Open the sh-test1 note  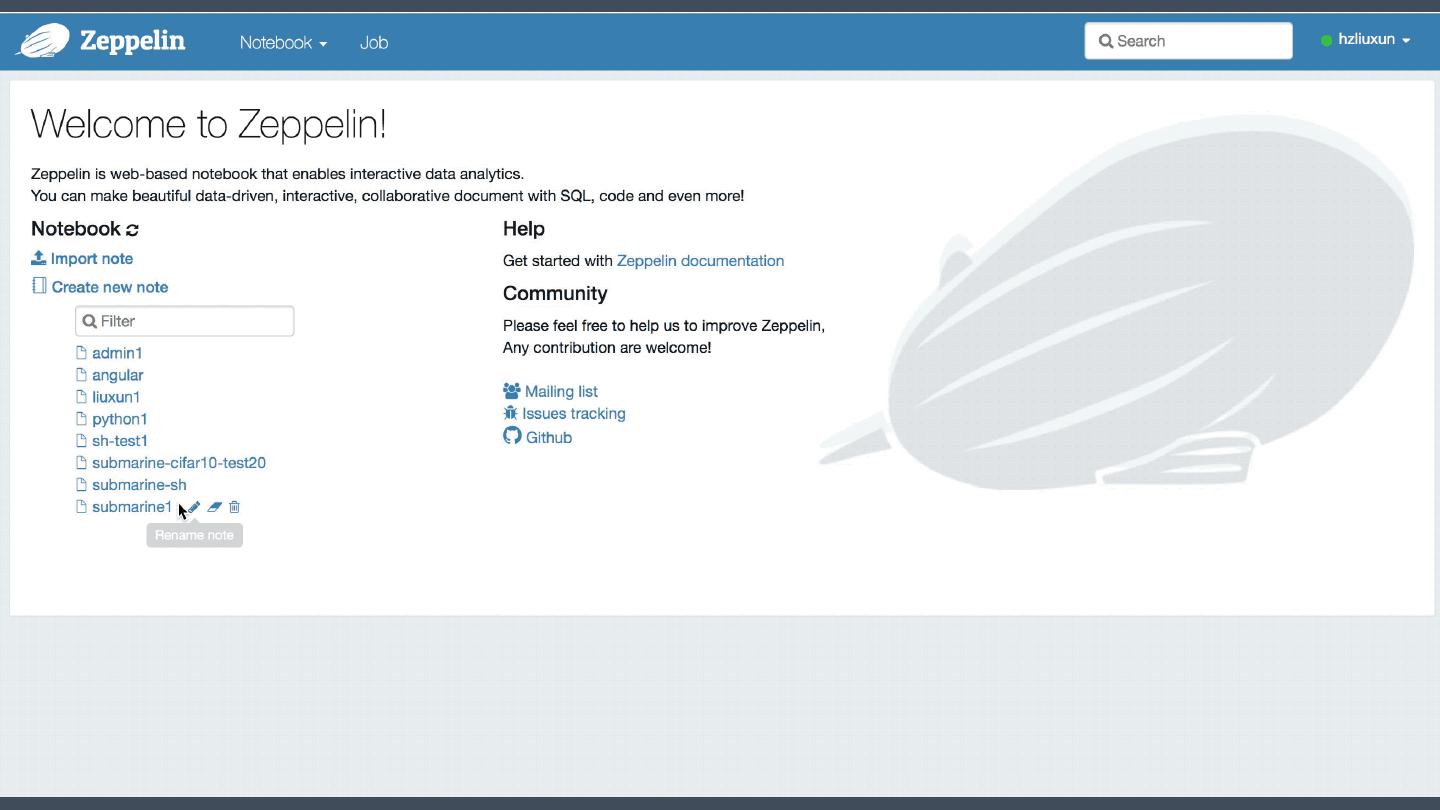tap(120, 441)
